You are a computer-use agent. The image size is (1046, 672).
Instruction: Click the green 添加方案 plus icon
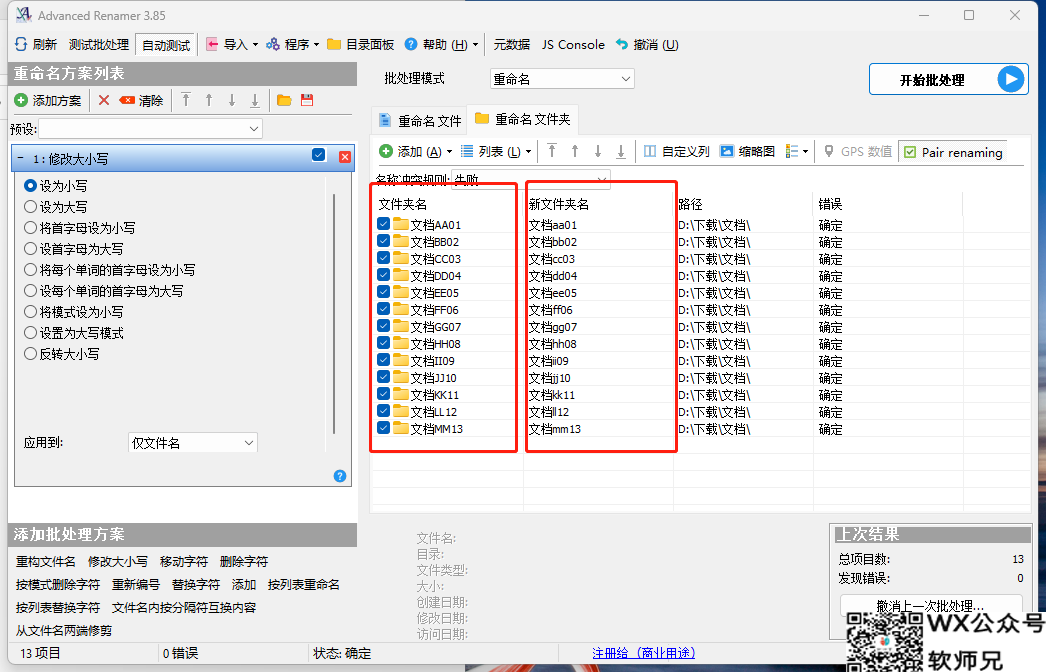pos(21,100)
